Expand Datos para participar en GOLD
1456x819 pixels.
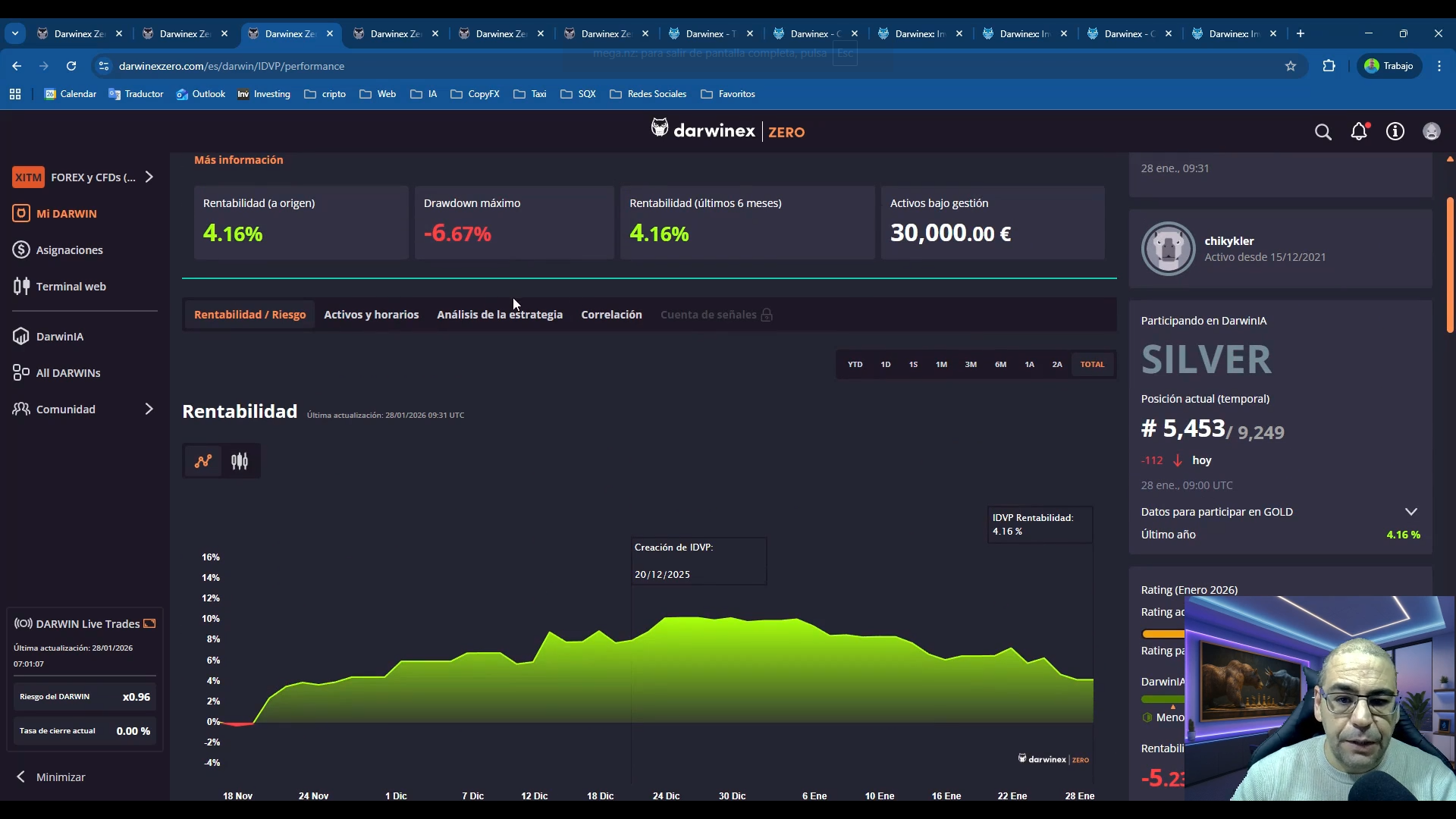pos(1410,512)
